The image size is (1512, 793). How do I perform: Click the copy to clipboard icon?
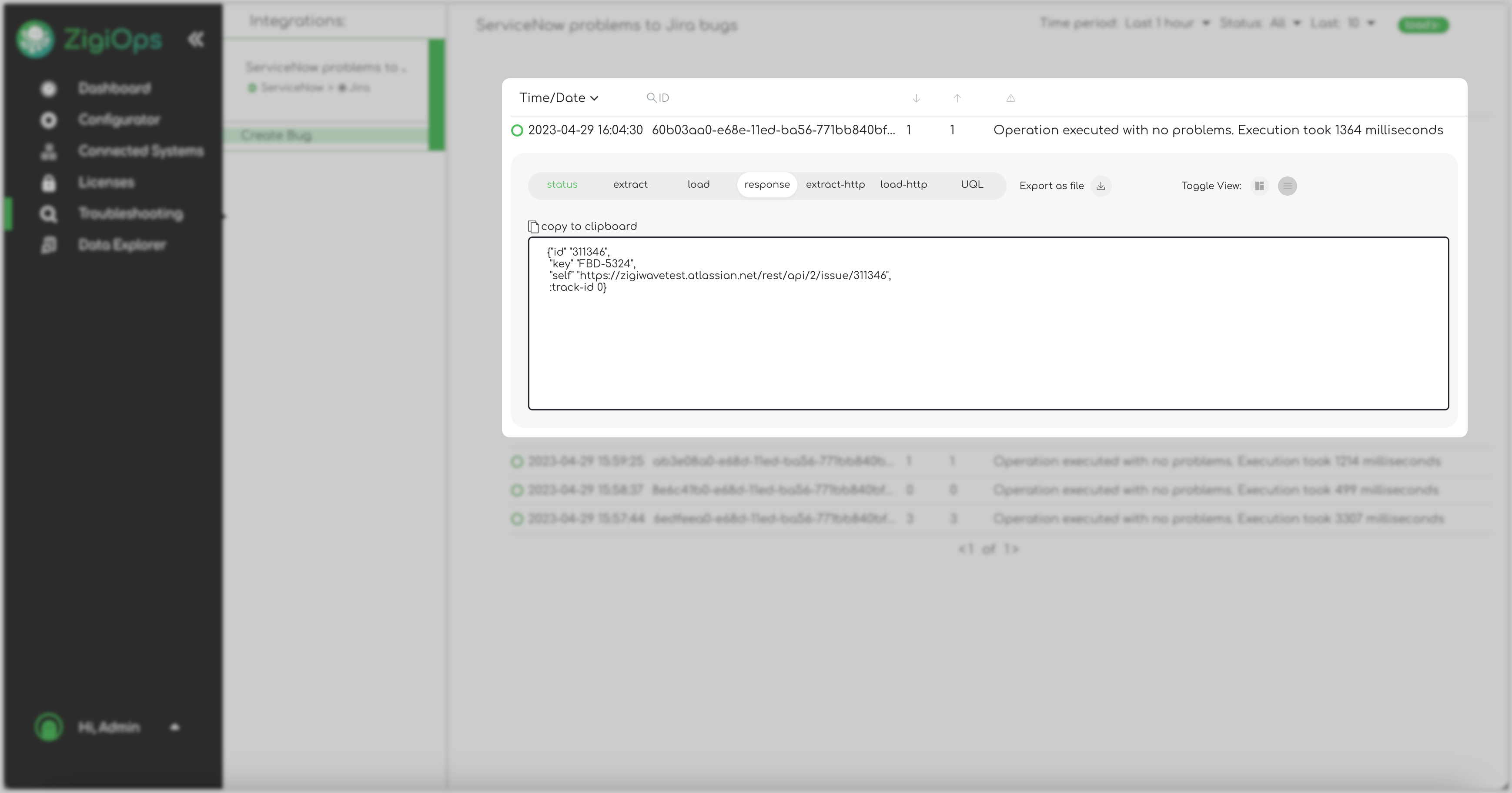[x=533, y=227]
